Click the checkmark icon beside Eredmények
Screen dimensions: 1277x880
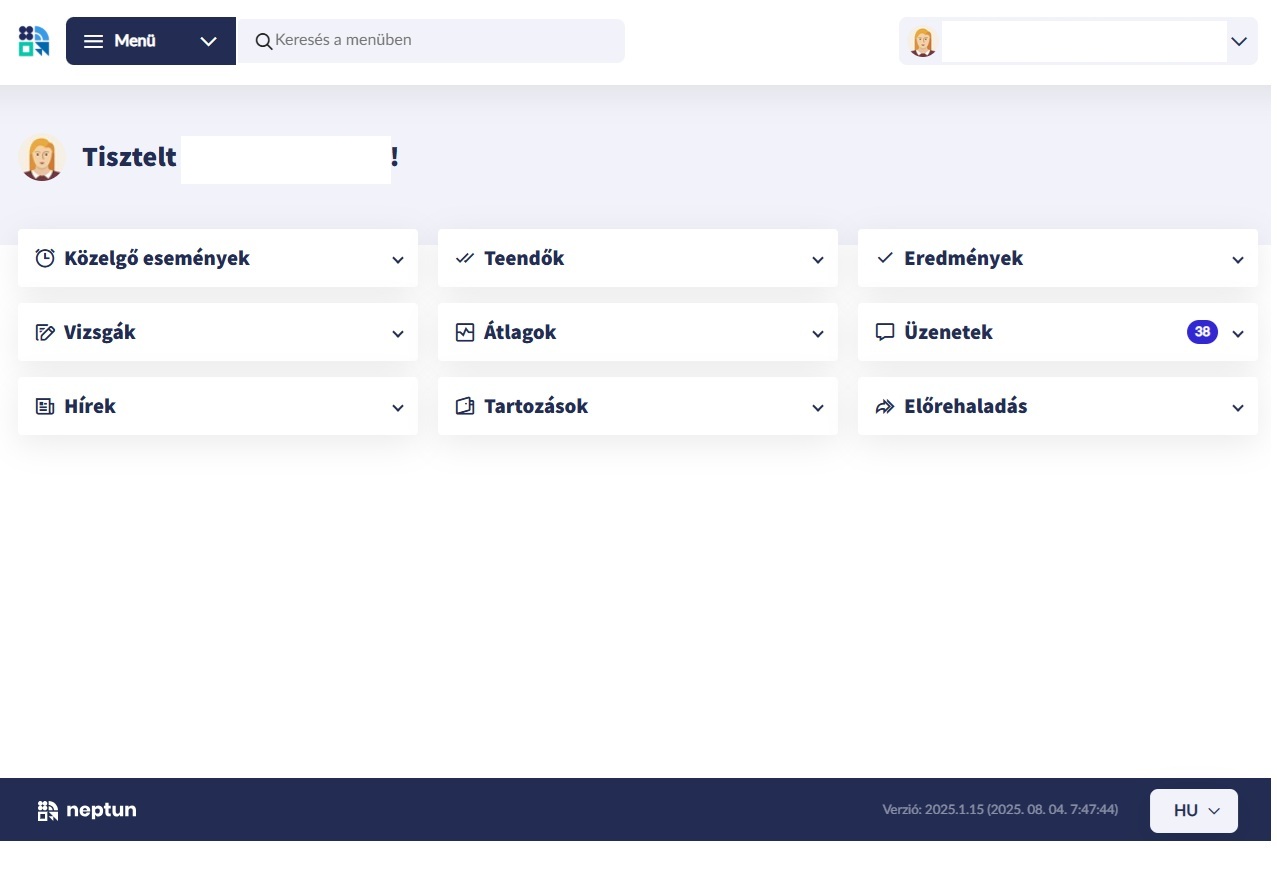[885, 258]
